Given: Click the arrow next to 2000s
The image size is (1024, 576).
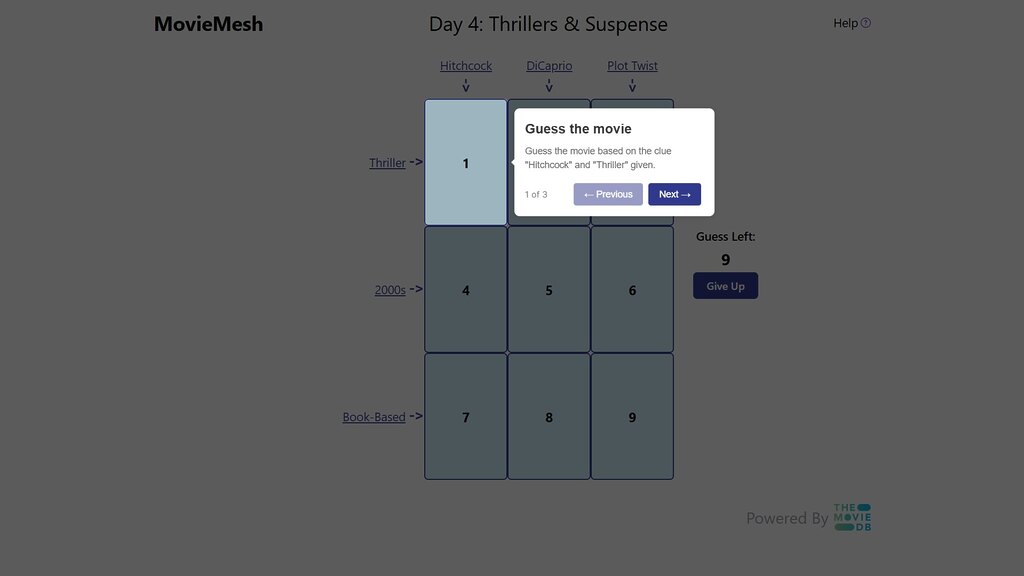Looking at the screenshot, I should pyautogui.click(x=417, y=289).
